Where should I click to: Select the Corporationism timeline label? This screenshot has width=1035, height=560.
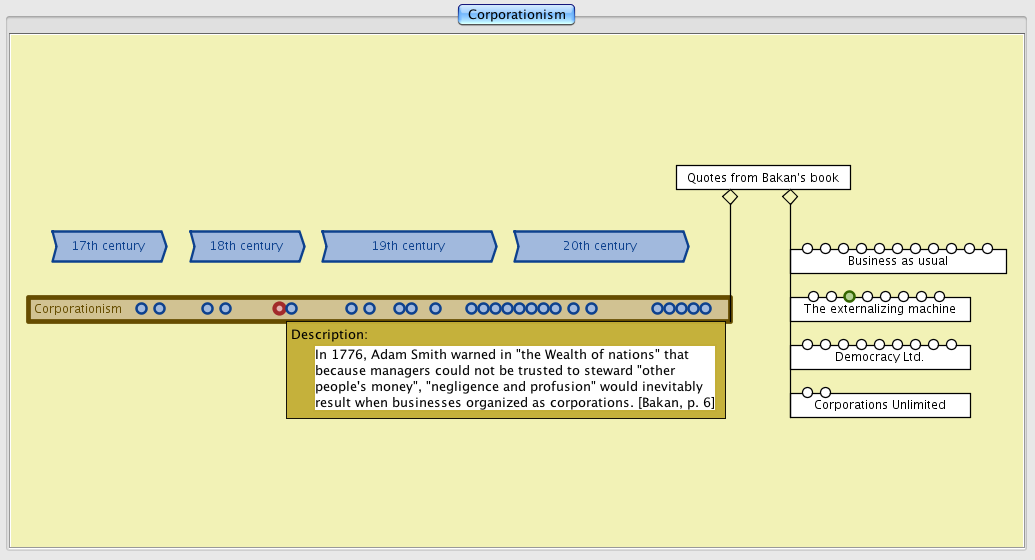click(78, 309)
